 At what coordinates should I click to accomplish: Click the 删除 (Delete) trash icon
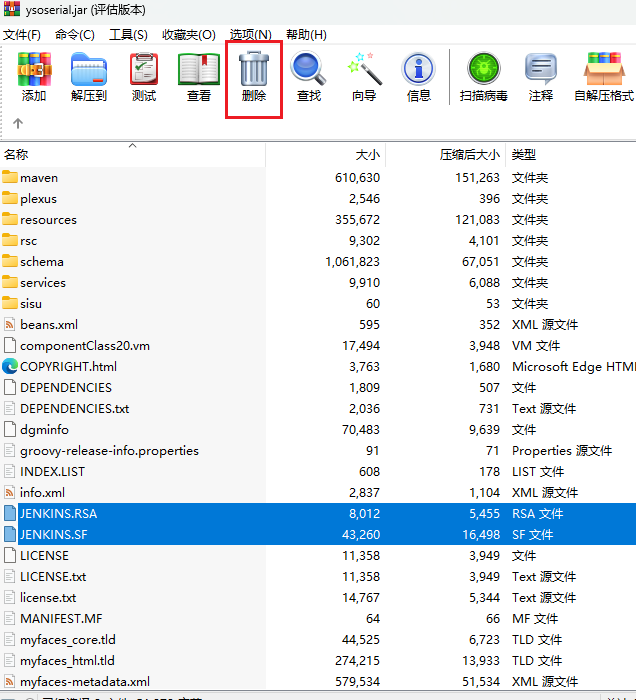click(254, 68)
